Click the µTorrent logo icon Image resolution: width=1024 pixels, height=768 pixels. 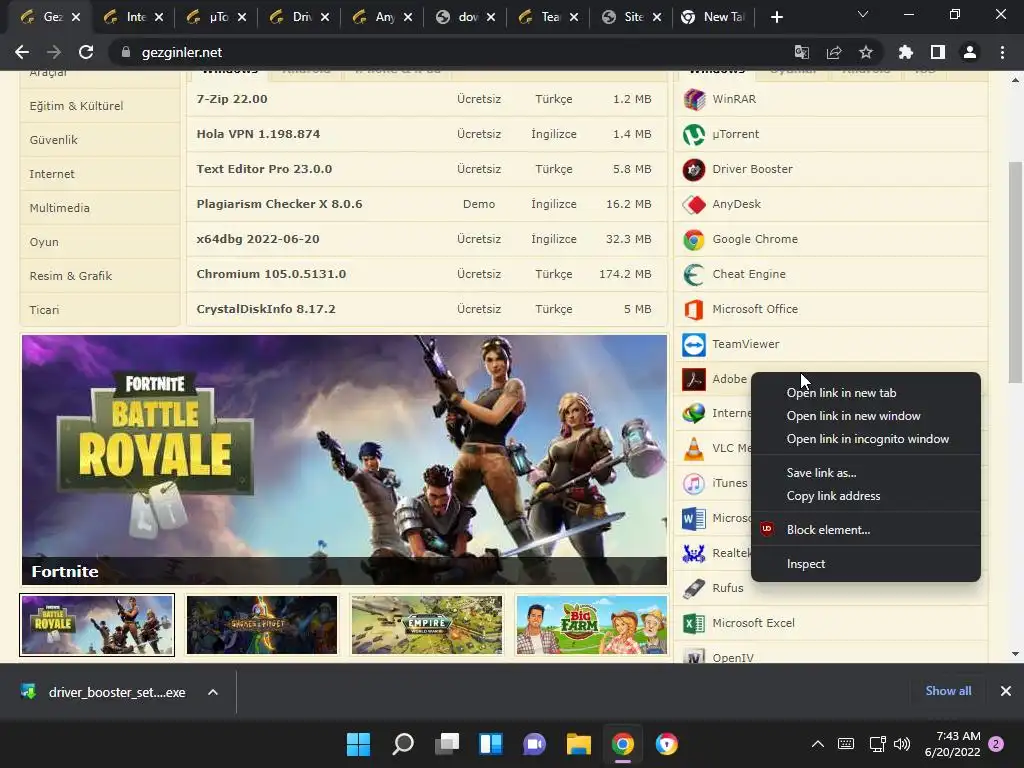(694, 135)
